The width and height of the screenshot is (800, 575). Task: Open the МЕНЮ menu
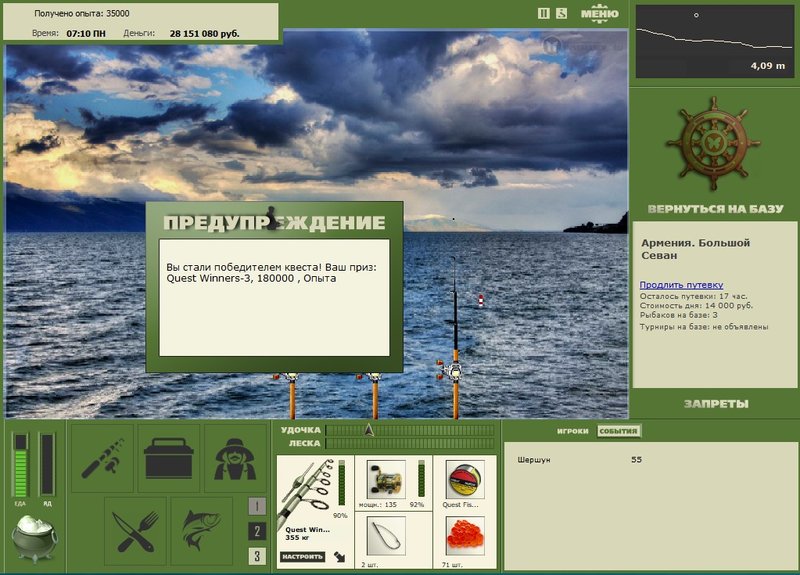coord(600,14)
